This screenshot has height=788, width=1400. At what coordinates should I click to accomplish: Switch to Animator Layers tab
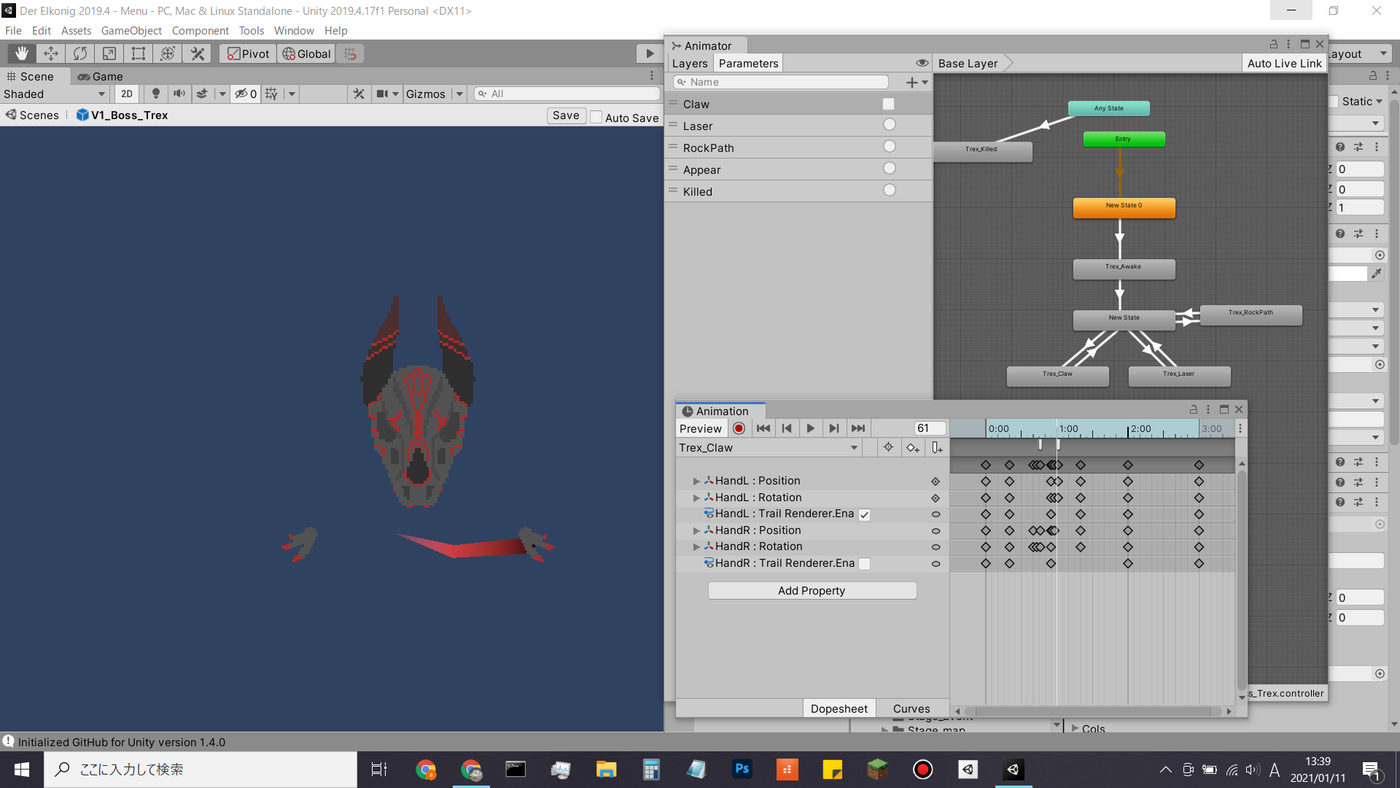(x=690, y=63)
